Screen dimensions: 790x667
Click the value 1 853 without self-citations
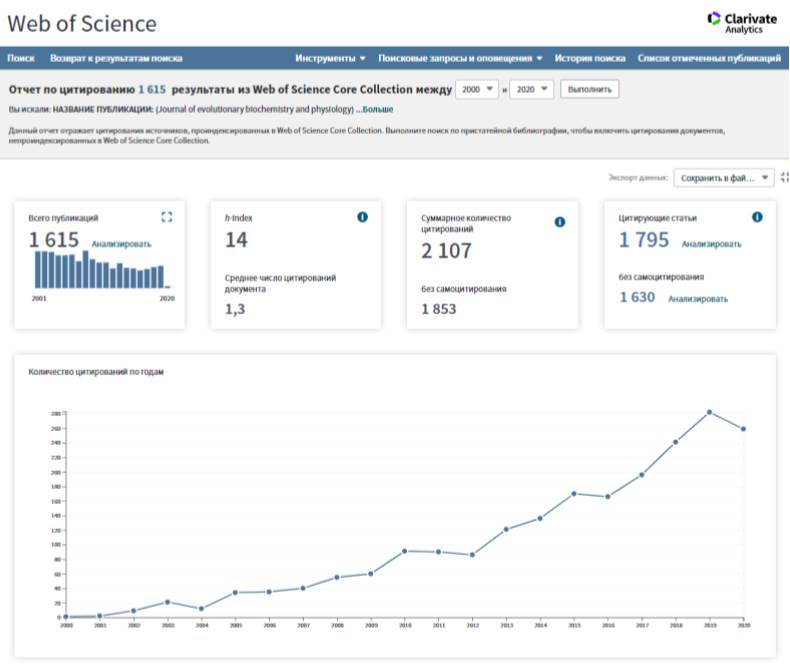[x=438, y=309]
